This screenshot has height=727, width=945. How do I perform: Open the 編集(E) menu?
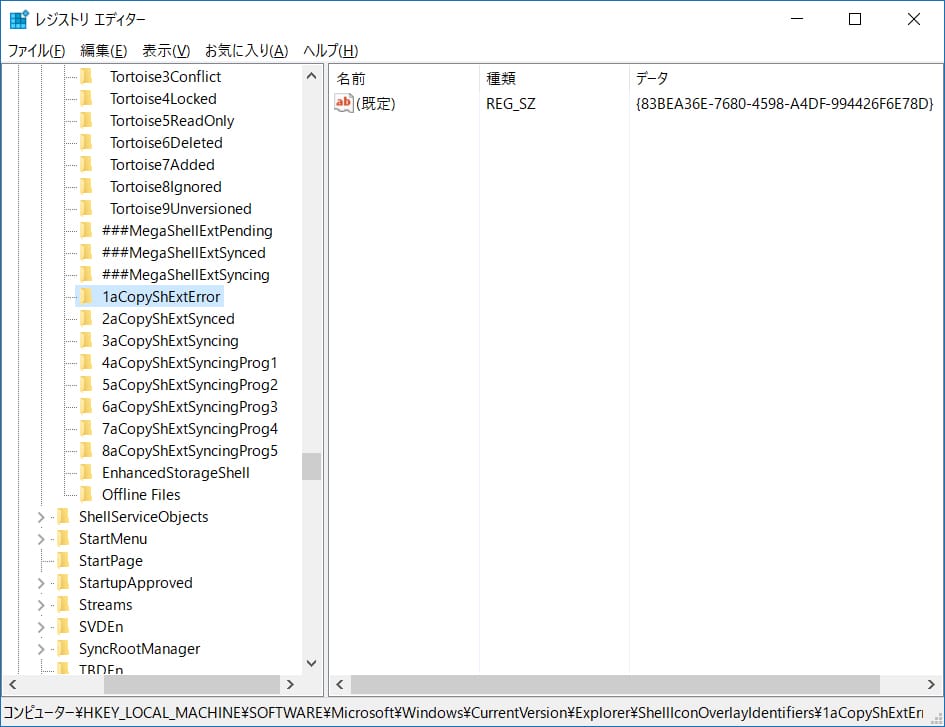click(x=104, y=51)
